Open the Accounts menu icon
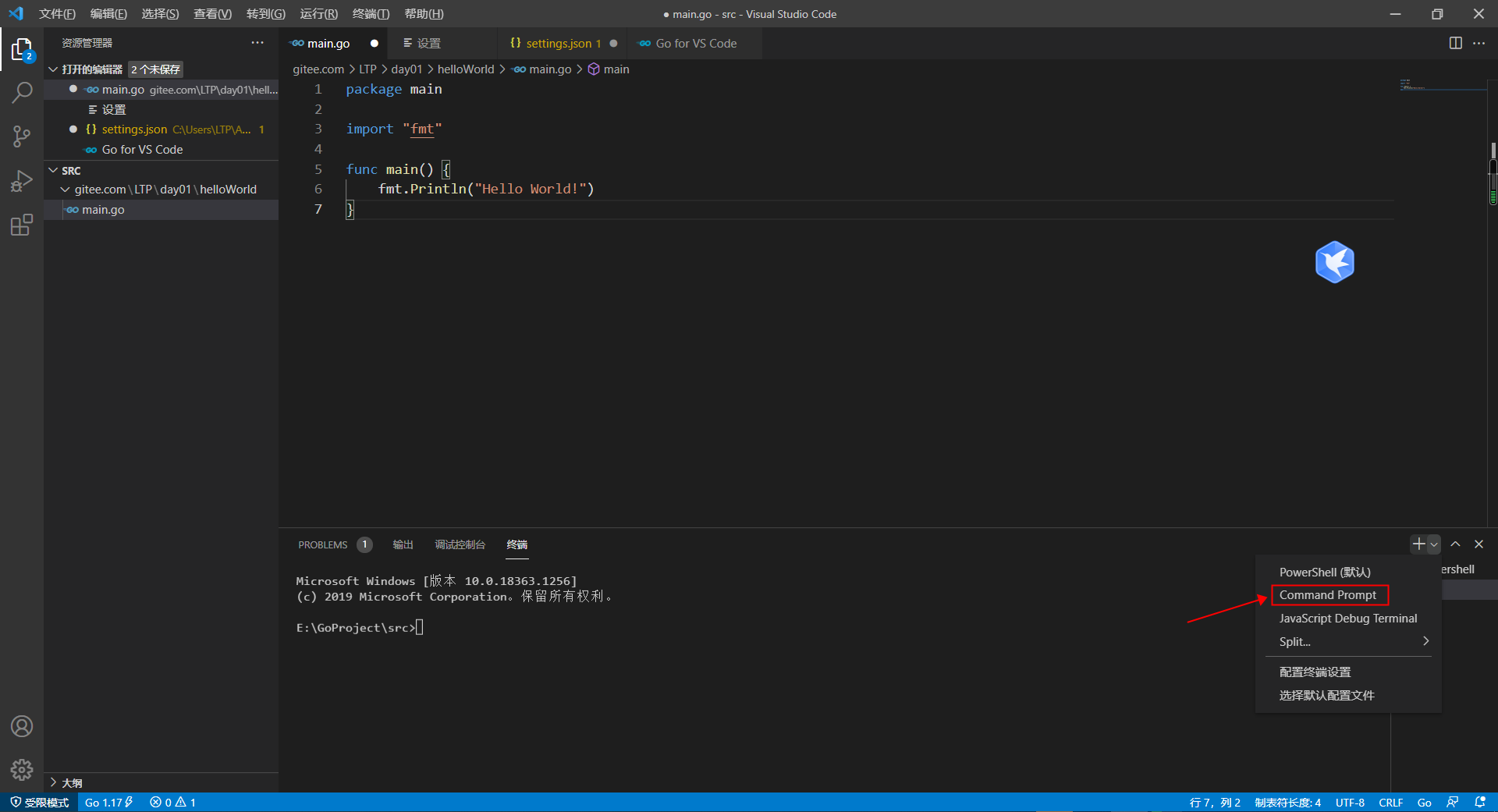1498x812 pixels. (x=22, y=726)
